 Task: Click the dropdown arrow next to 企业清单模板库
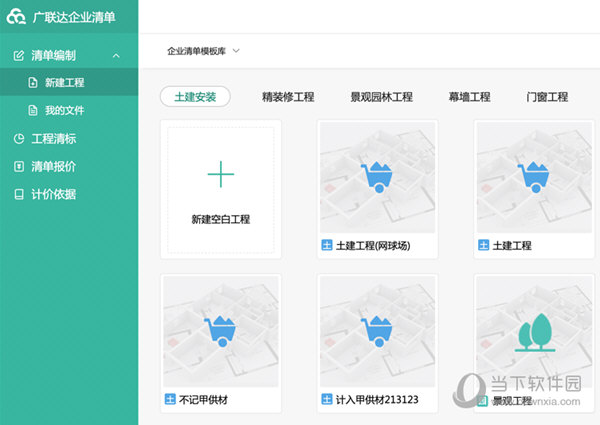(236, 51)
